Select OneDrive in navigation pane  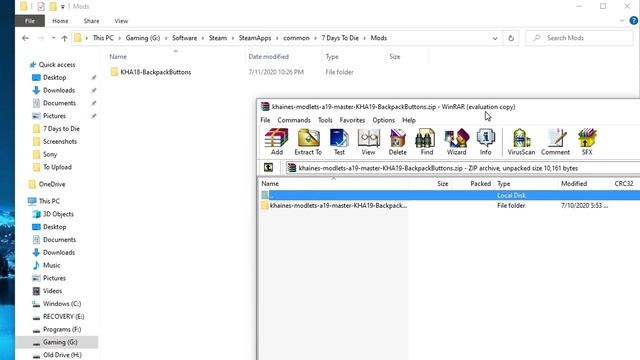point(52,184)
